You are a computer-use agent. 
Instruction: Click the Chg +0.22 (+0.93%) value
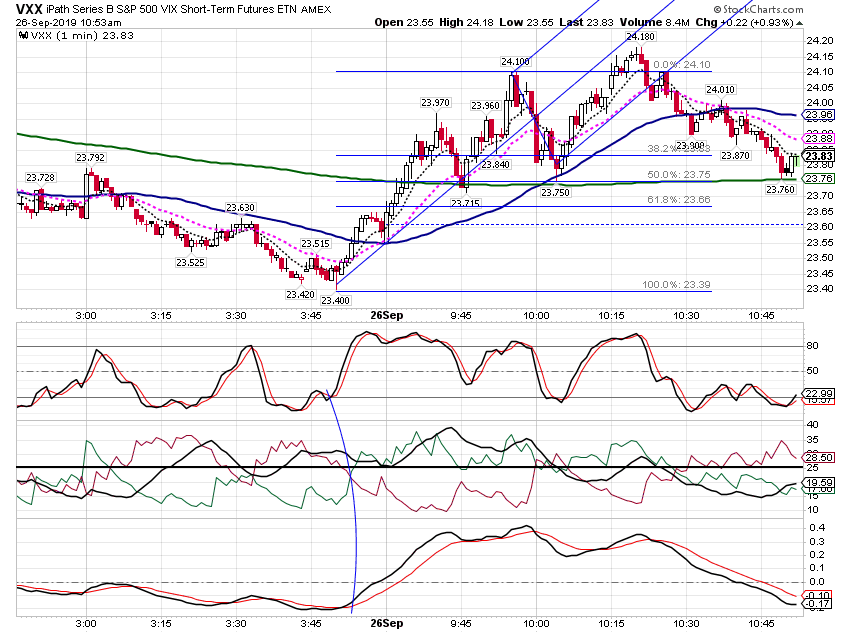[744, 22]
